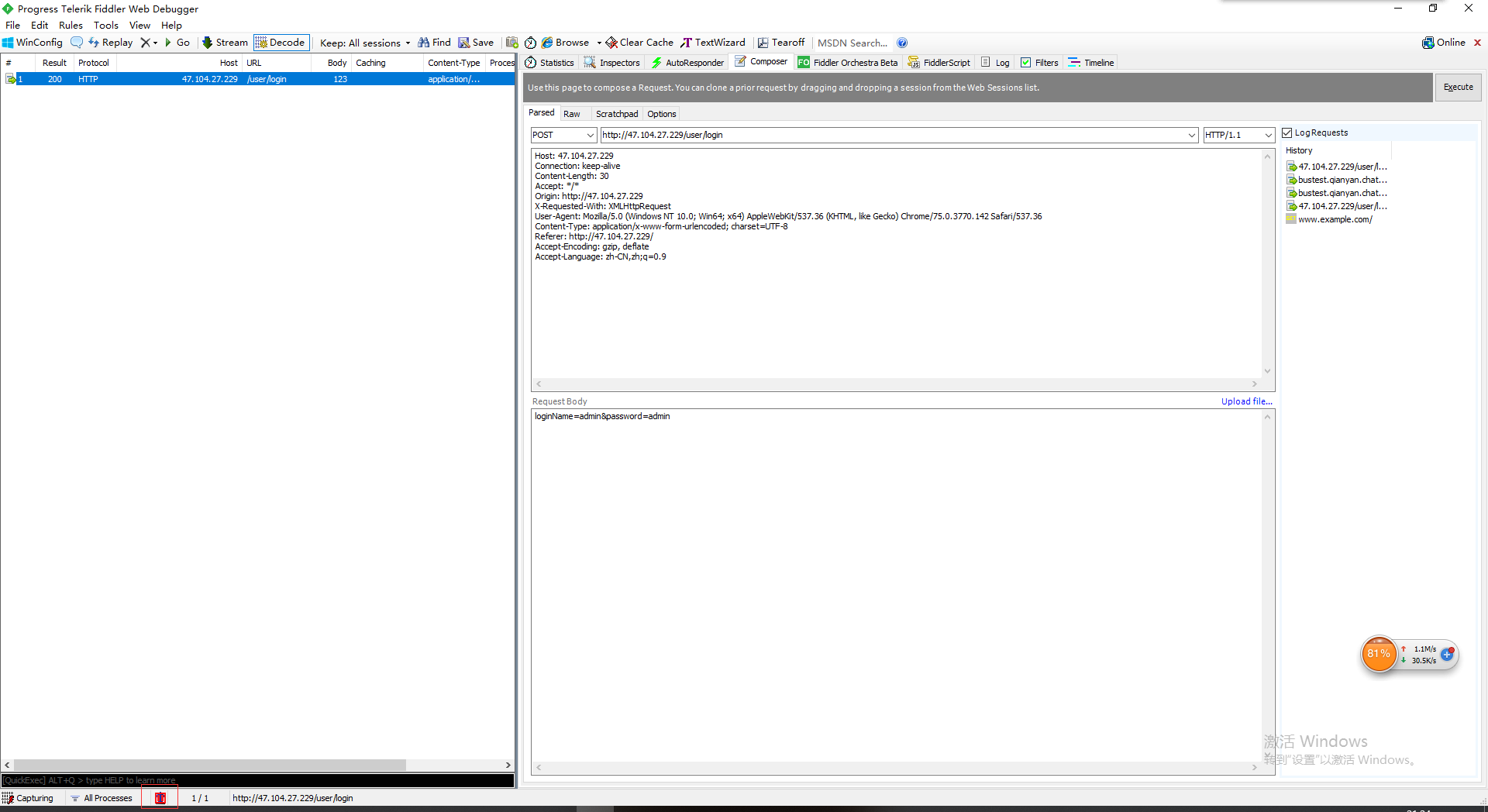The height and width of the screenshot is (812, 1488).
Task: Click the comment speech bubble icon
Action: coord(77,43)
